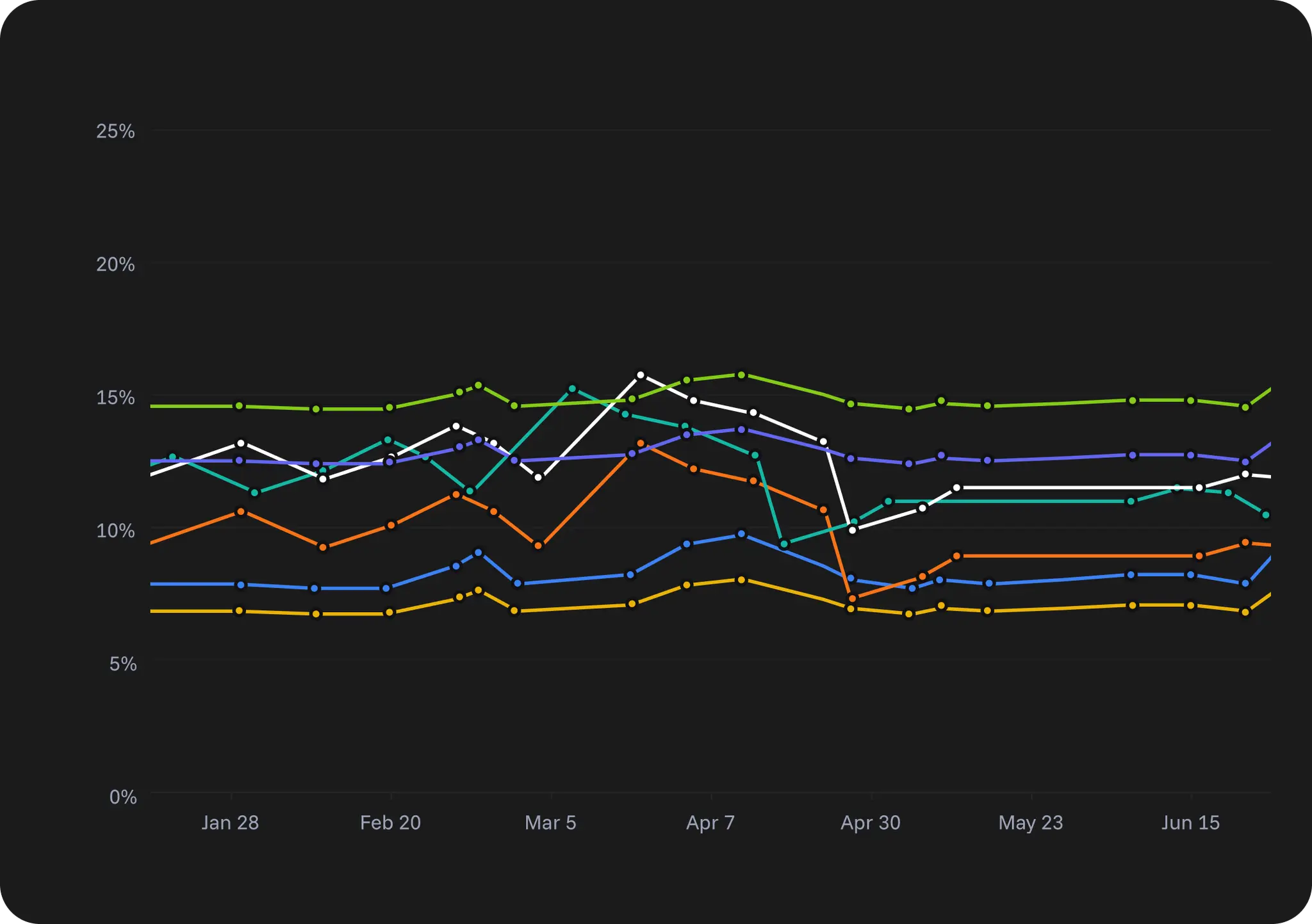This screenshot has width=1312, height=924.
Task: Select the green line's peak near Apr 7
Action: click(x=742, y=375)
